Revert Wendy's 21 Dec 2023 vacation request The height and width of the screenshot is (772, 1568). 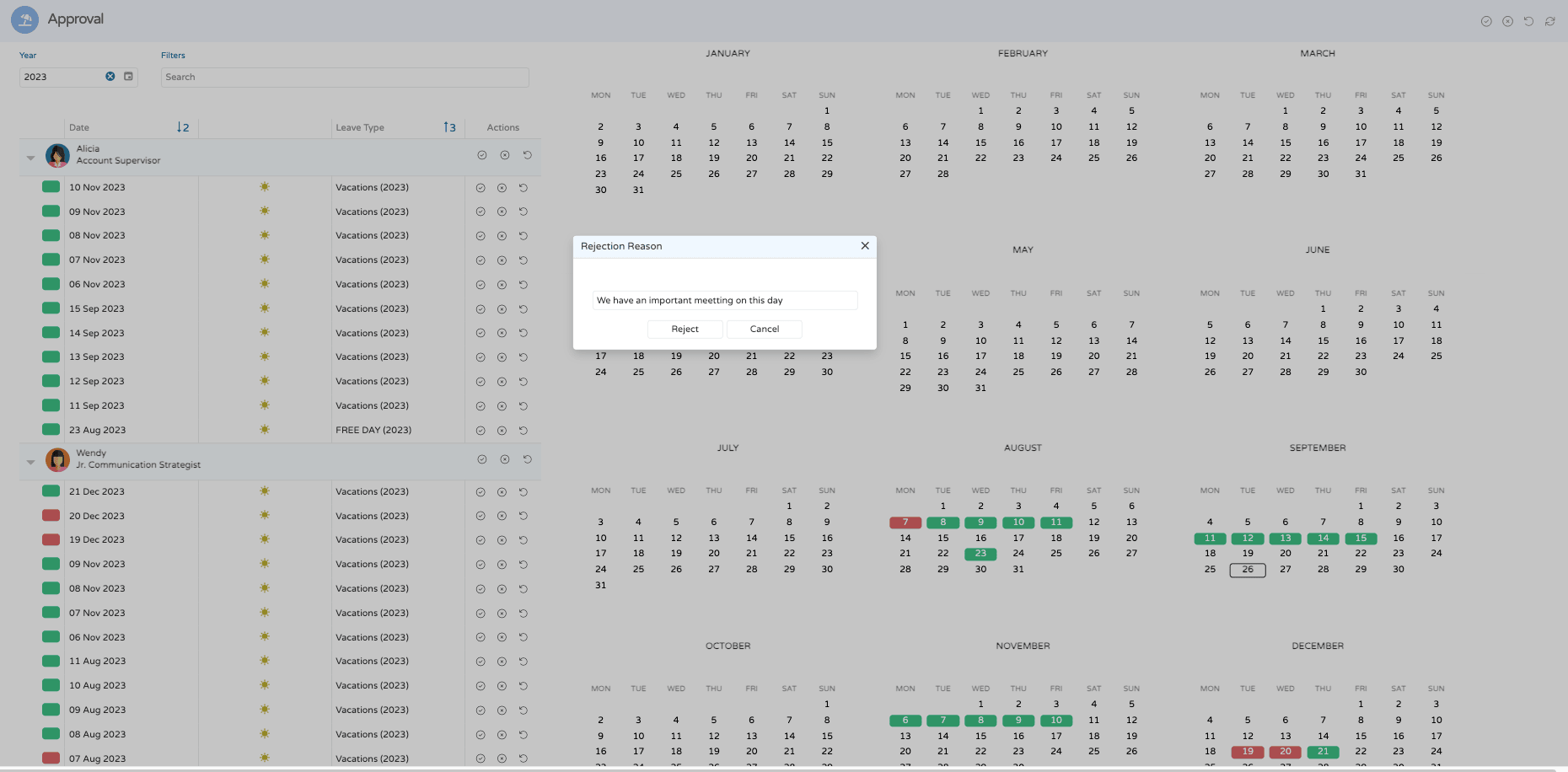[524, 492]
